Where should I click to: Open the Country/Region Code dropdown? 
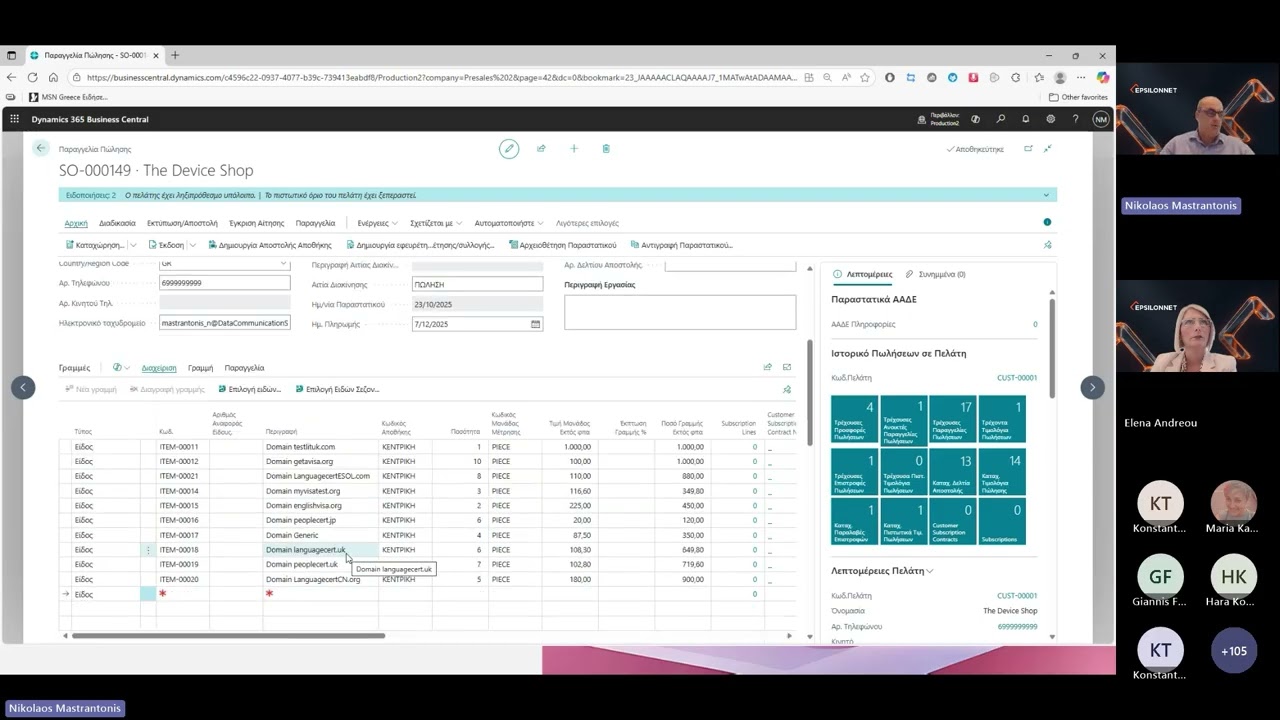click(x=283, y=264)
